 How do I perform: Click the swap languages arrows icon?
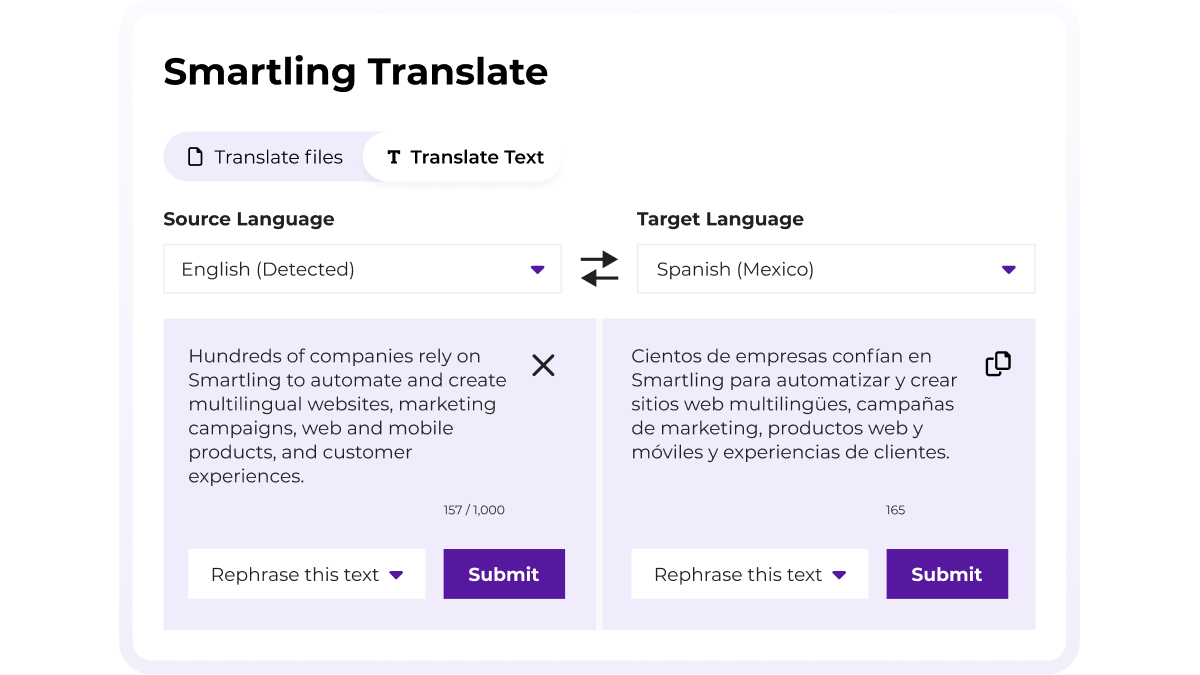point(598,268)
